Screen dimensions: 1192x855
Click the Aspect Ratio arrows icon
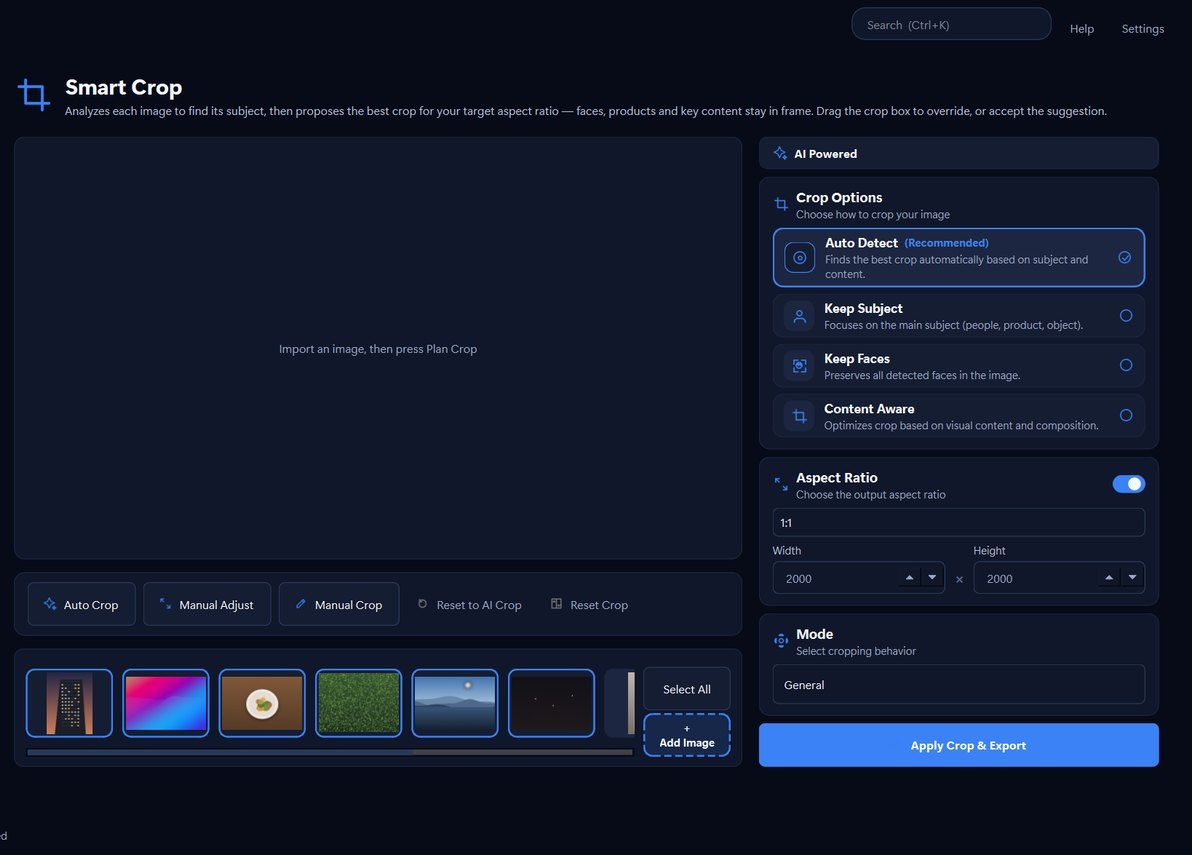[781, 484]
